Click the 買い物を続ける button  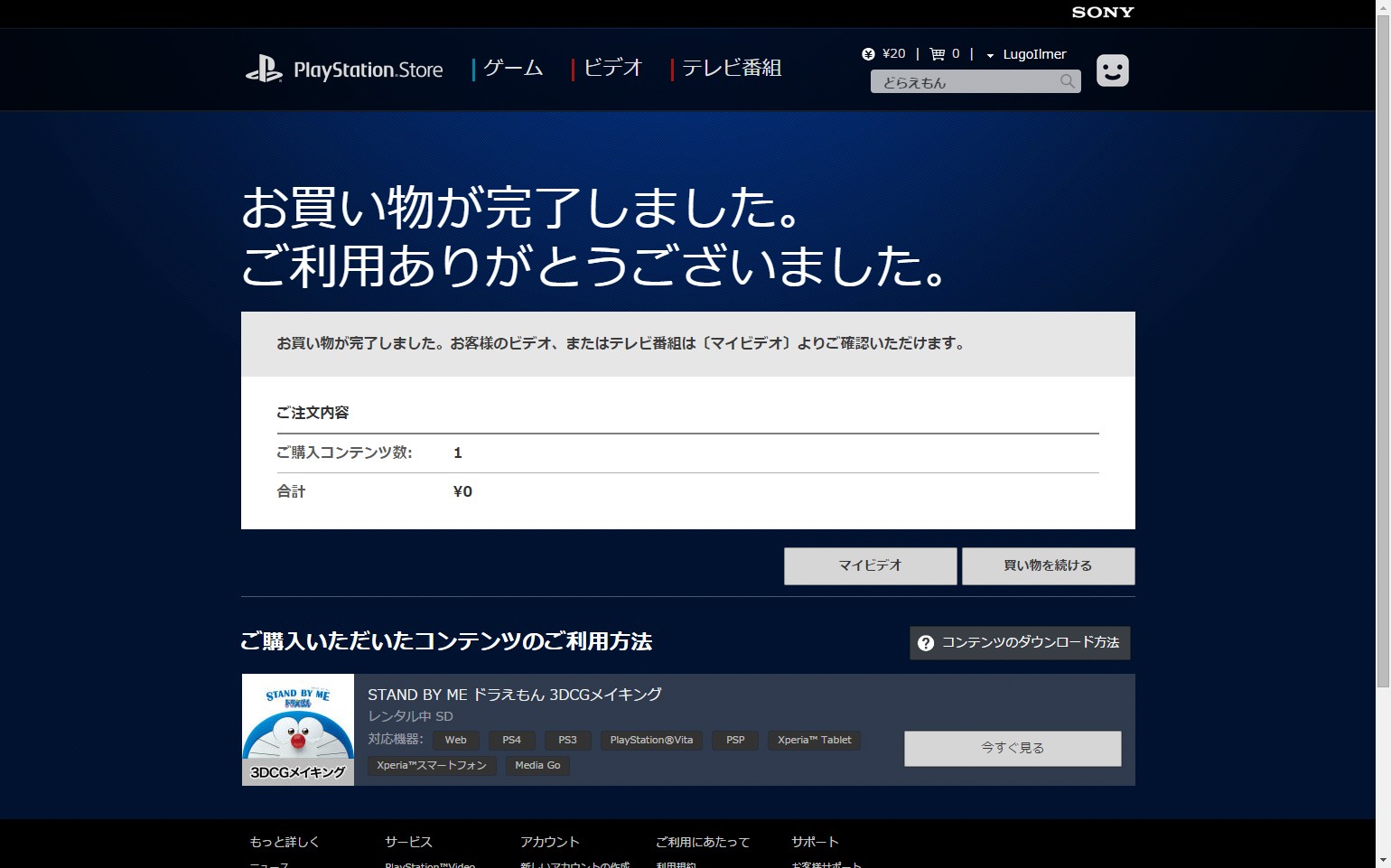click(x=1048, y=565)
